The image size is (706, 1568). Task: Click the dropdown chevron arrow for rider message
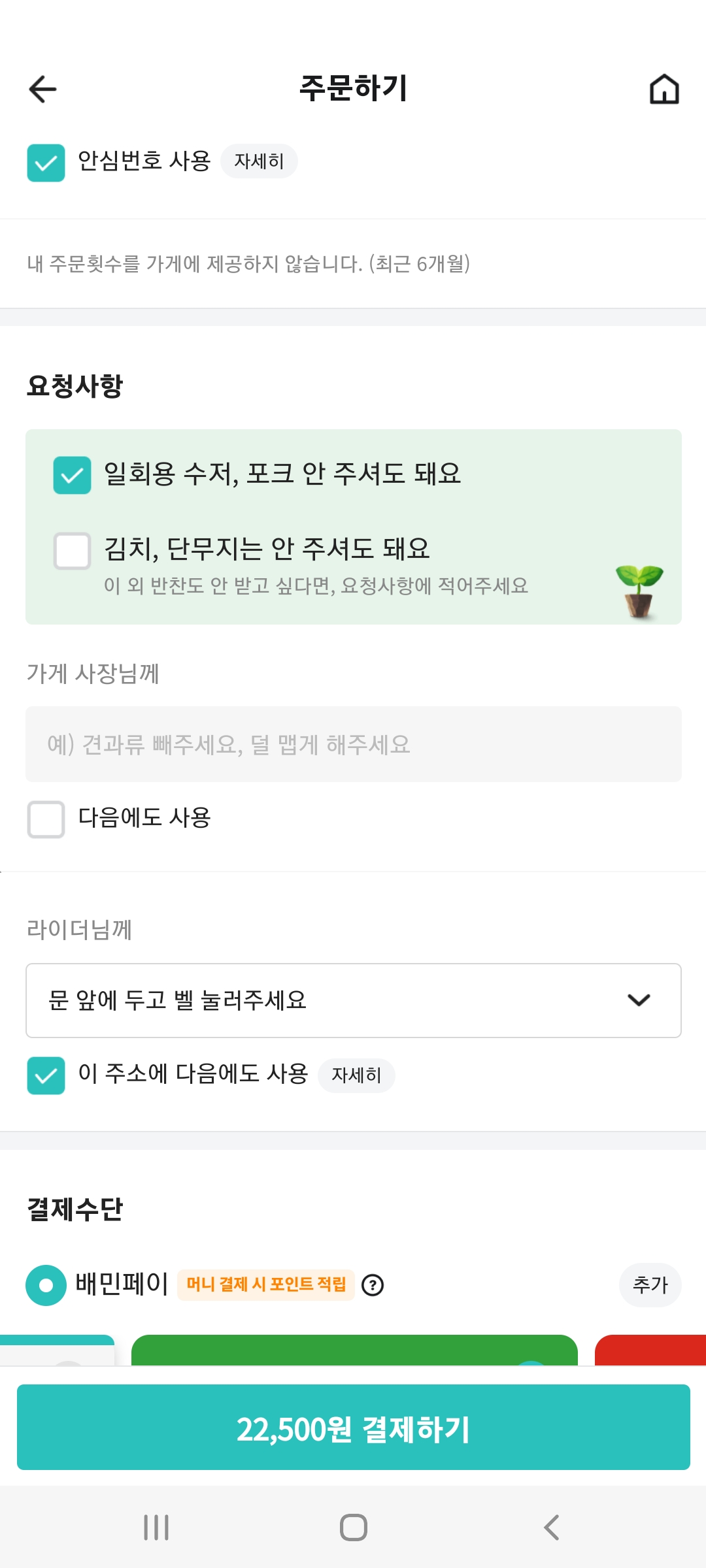[639, 1000]
